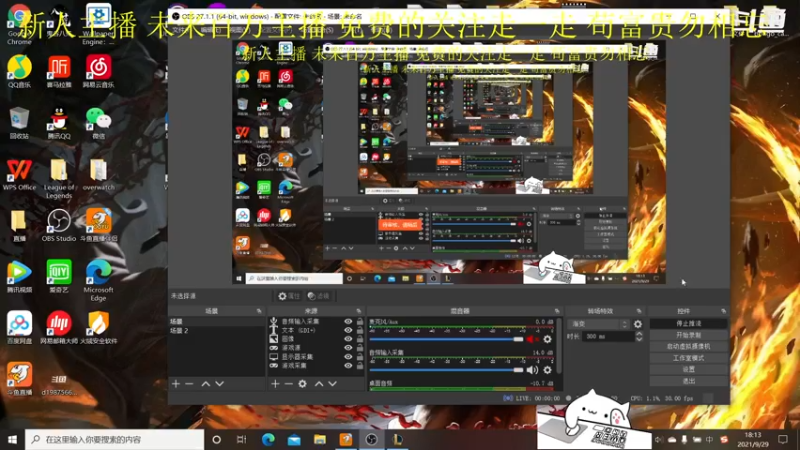Open the 斗鱼直播 desktop icon
Screen dimensions: 800x450
[19, 379]
